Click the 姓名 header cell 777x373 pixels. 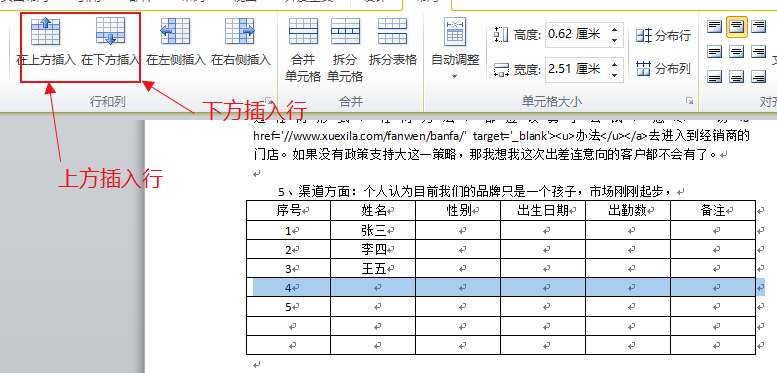pyautogui.click(x=373, y=211)
